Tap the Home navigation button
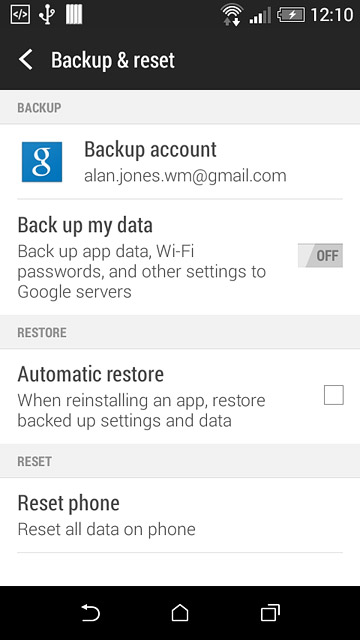The image size is (360, 640). (x=180, y=613)
